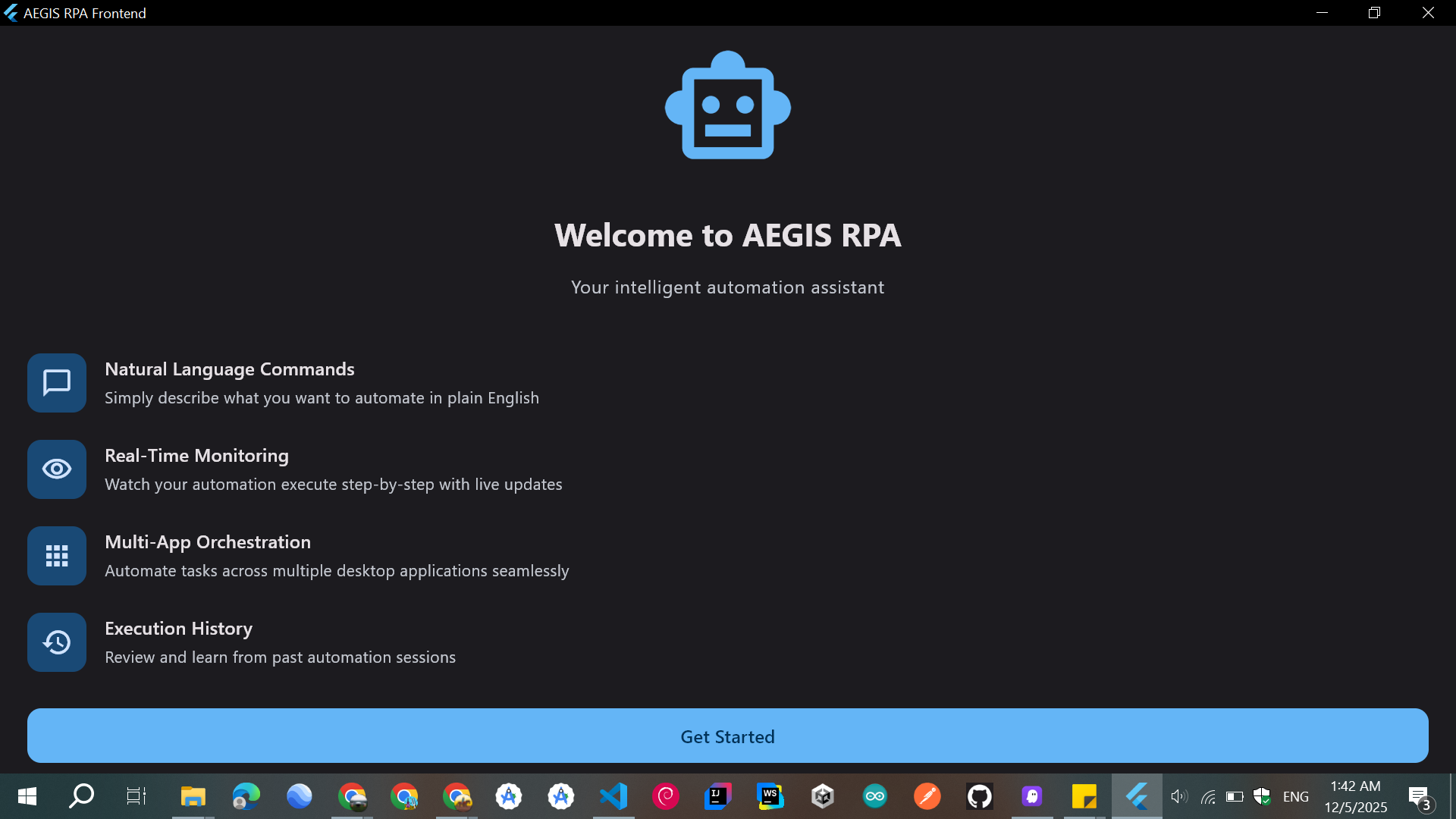1456x819 pixels.
Task: Open Postman from the taskbar
Action: point(927,796)
